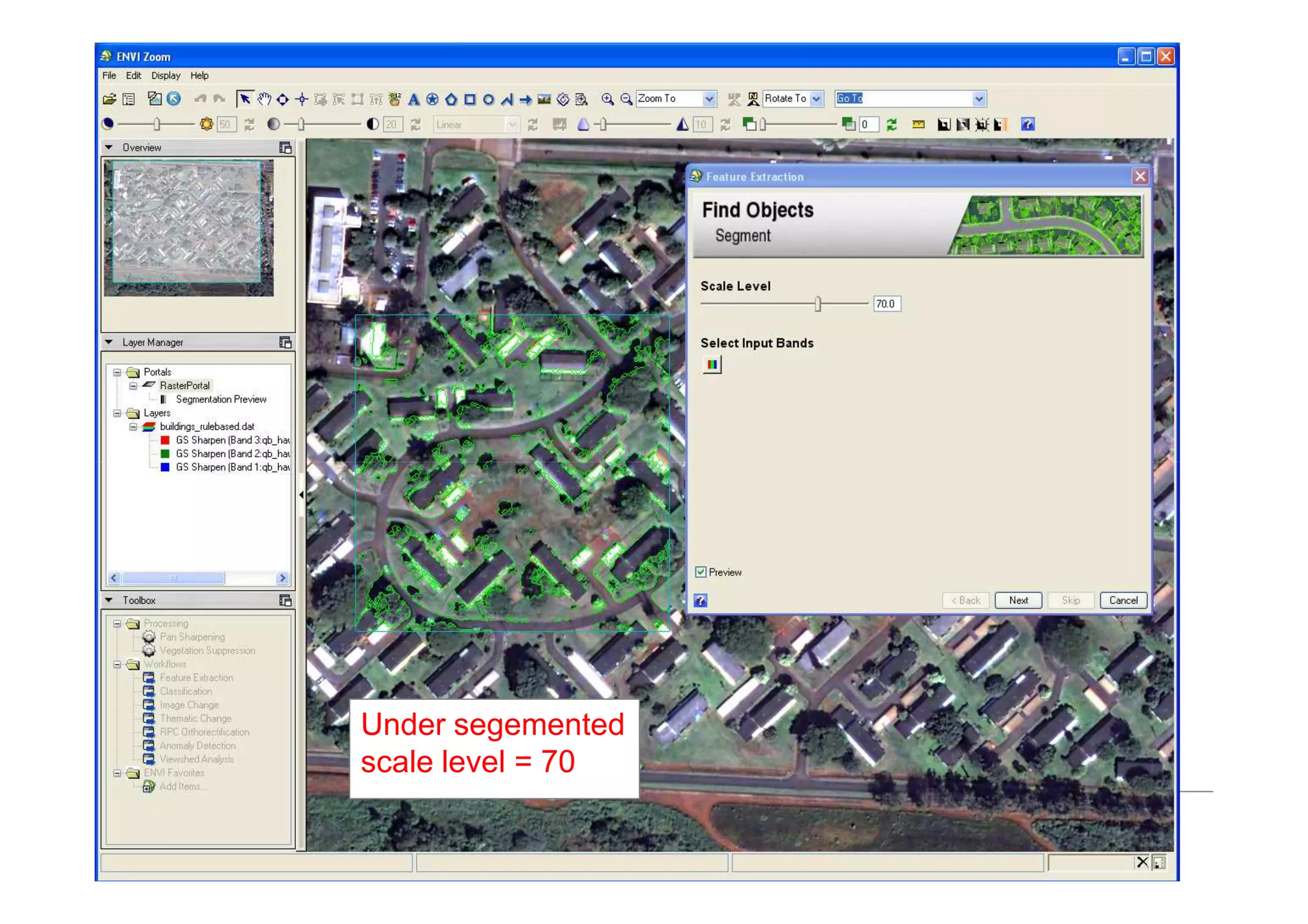This screenshot has height=924, width=1308.
Task: Click the Open file folder icon
Action: (x=109, y=99)
